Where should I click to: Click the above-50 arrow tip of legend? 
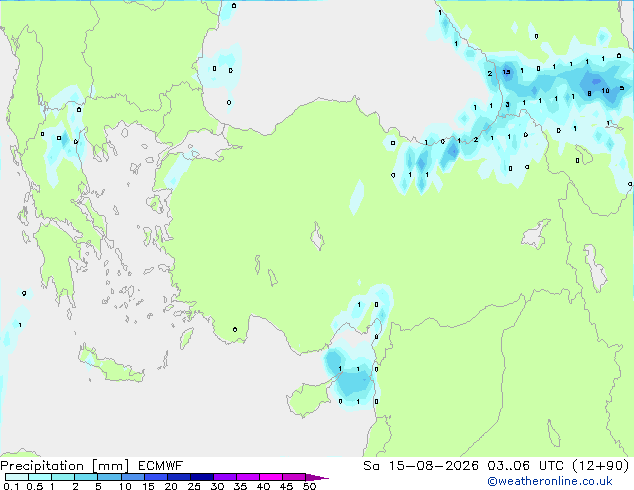click(317, 477)
